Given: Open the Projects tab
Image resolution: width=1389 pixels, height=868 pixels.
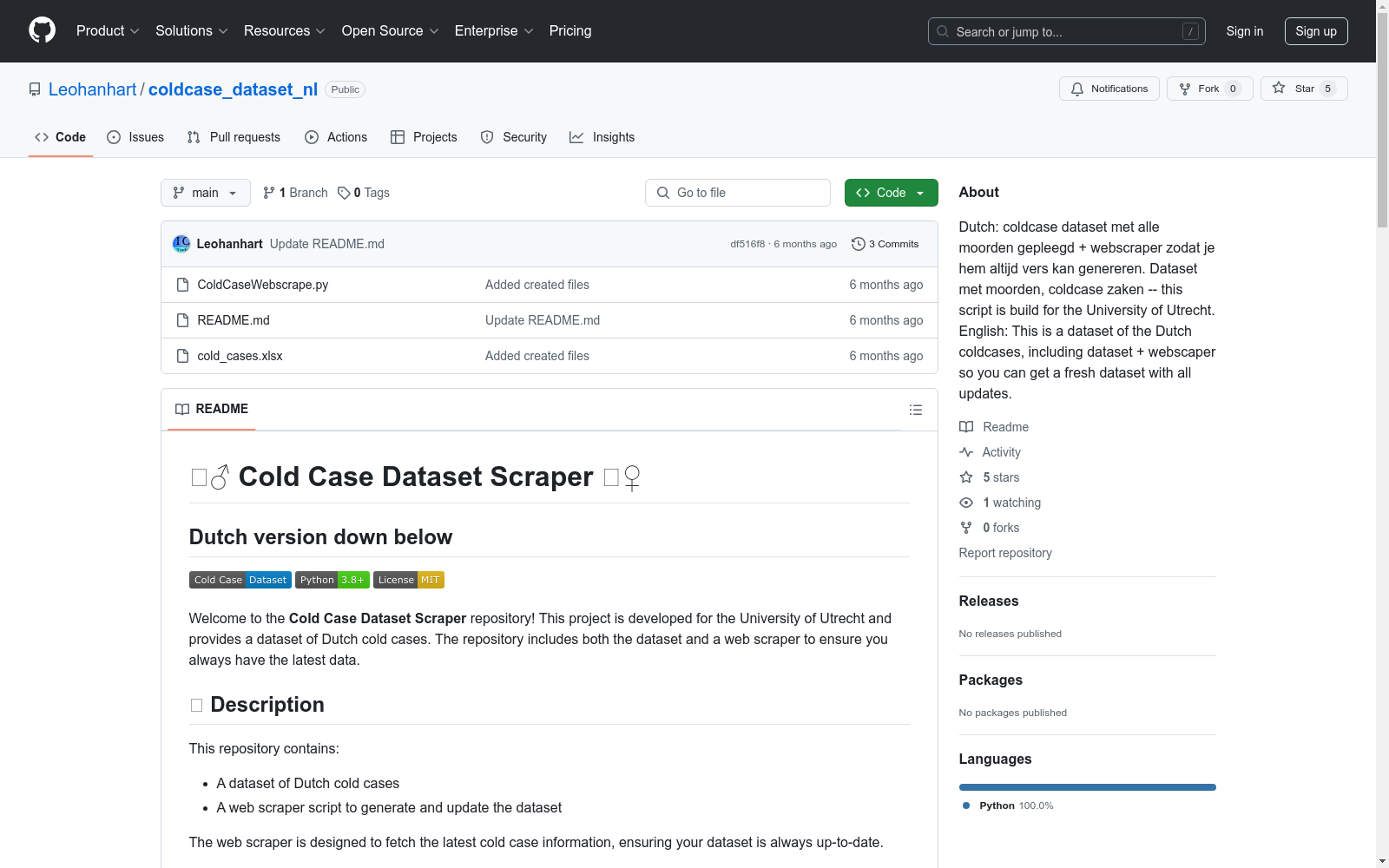Looking at the screenshot, I should coord(424,137).
